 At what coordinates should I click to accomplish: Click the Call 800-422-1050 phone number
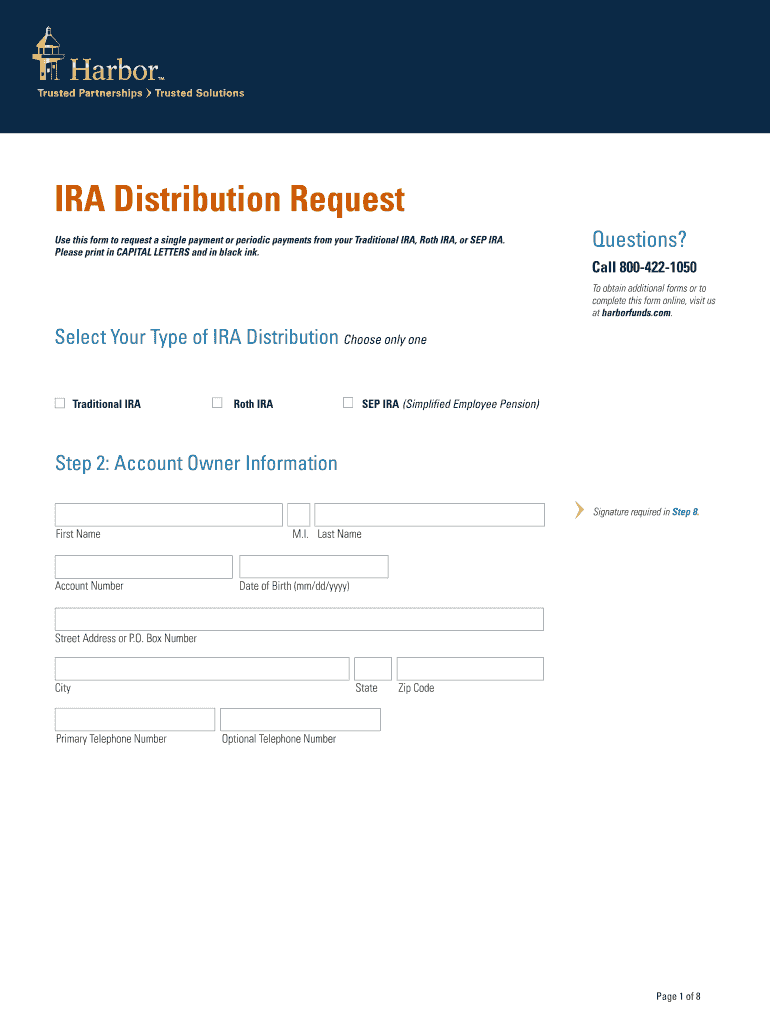(644, 267)
